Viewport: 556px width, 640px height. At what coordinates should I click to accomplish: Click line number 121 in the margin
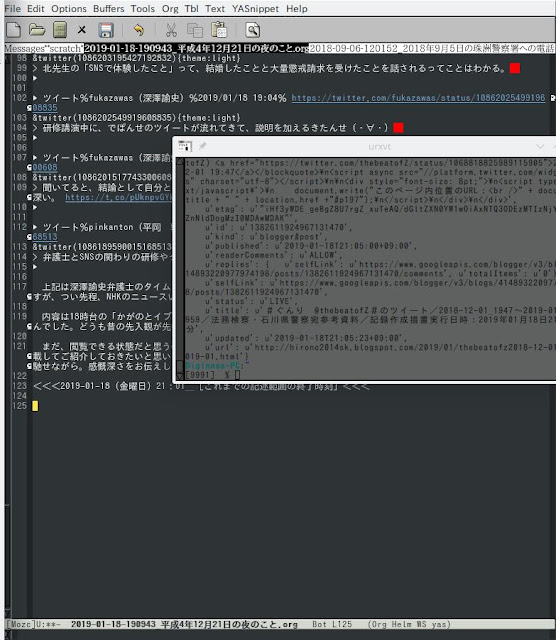point(20,346)
